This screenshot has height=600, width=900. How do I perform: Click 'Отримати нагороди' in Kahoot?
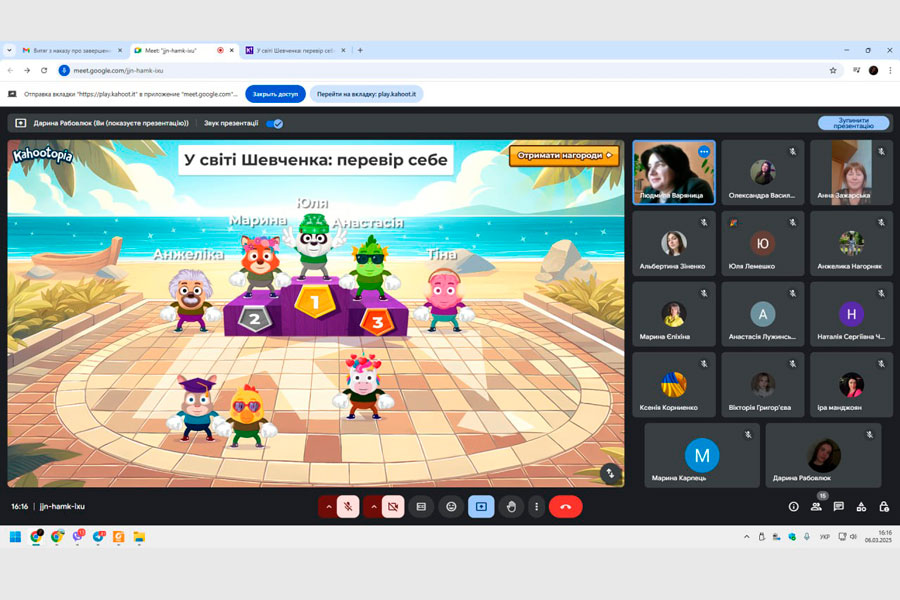(x=564, y=156)
